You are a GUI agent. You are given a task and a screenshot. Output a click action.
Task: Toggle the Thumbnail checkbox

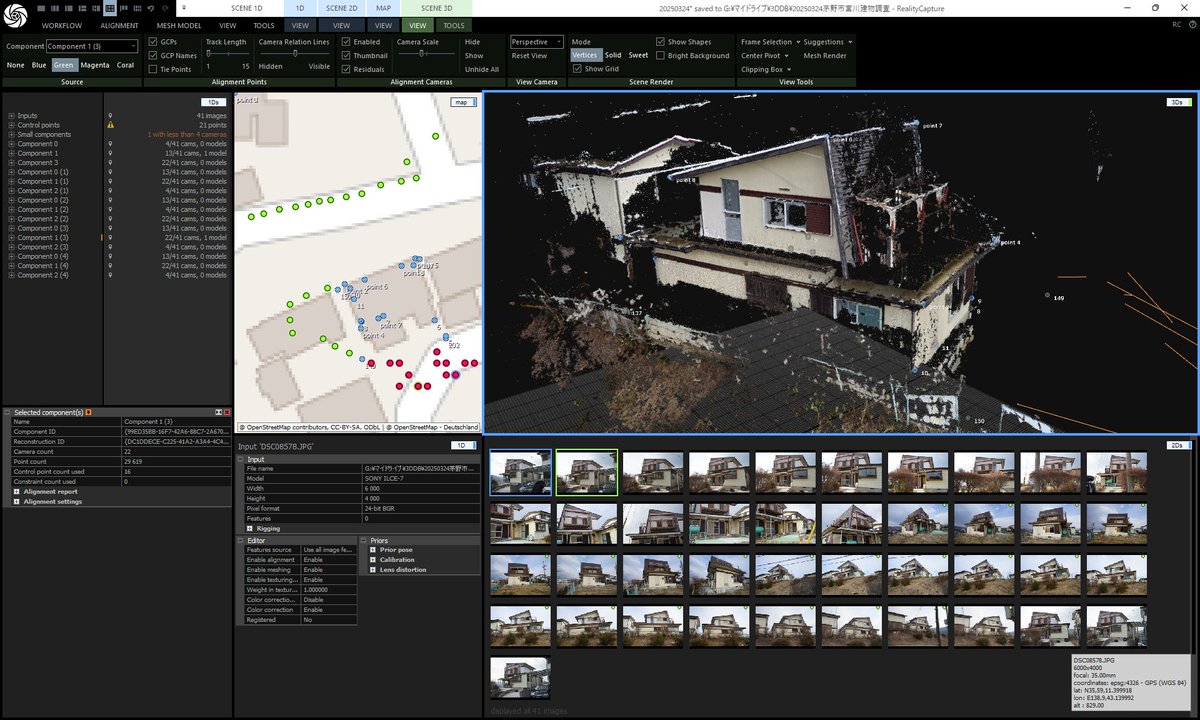[x=346, y=56]
